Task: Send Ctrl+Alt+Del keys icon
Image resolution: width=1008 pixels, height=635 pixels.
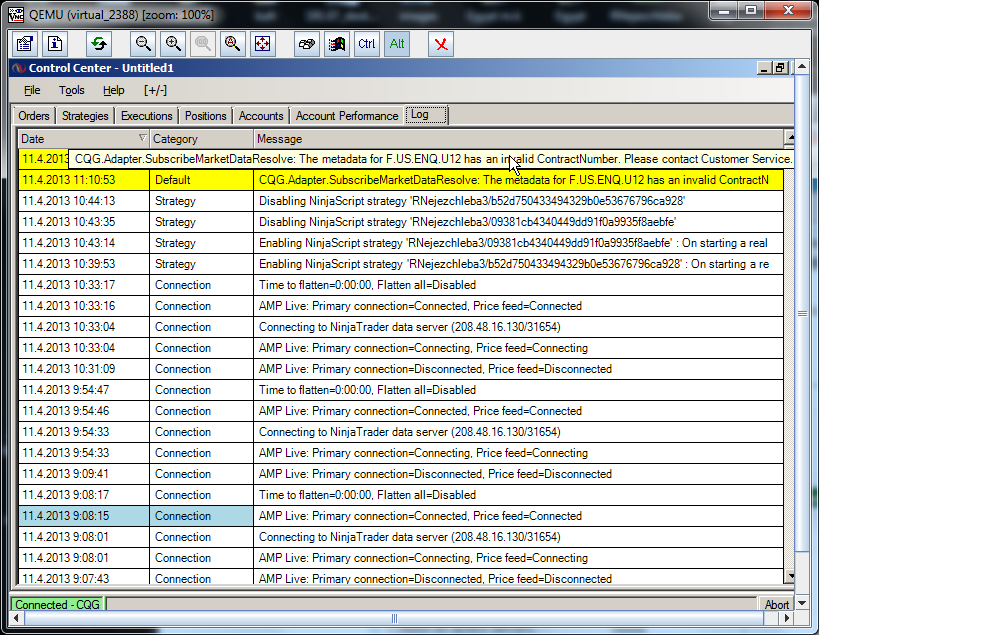Action: (x=307, y=44)
